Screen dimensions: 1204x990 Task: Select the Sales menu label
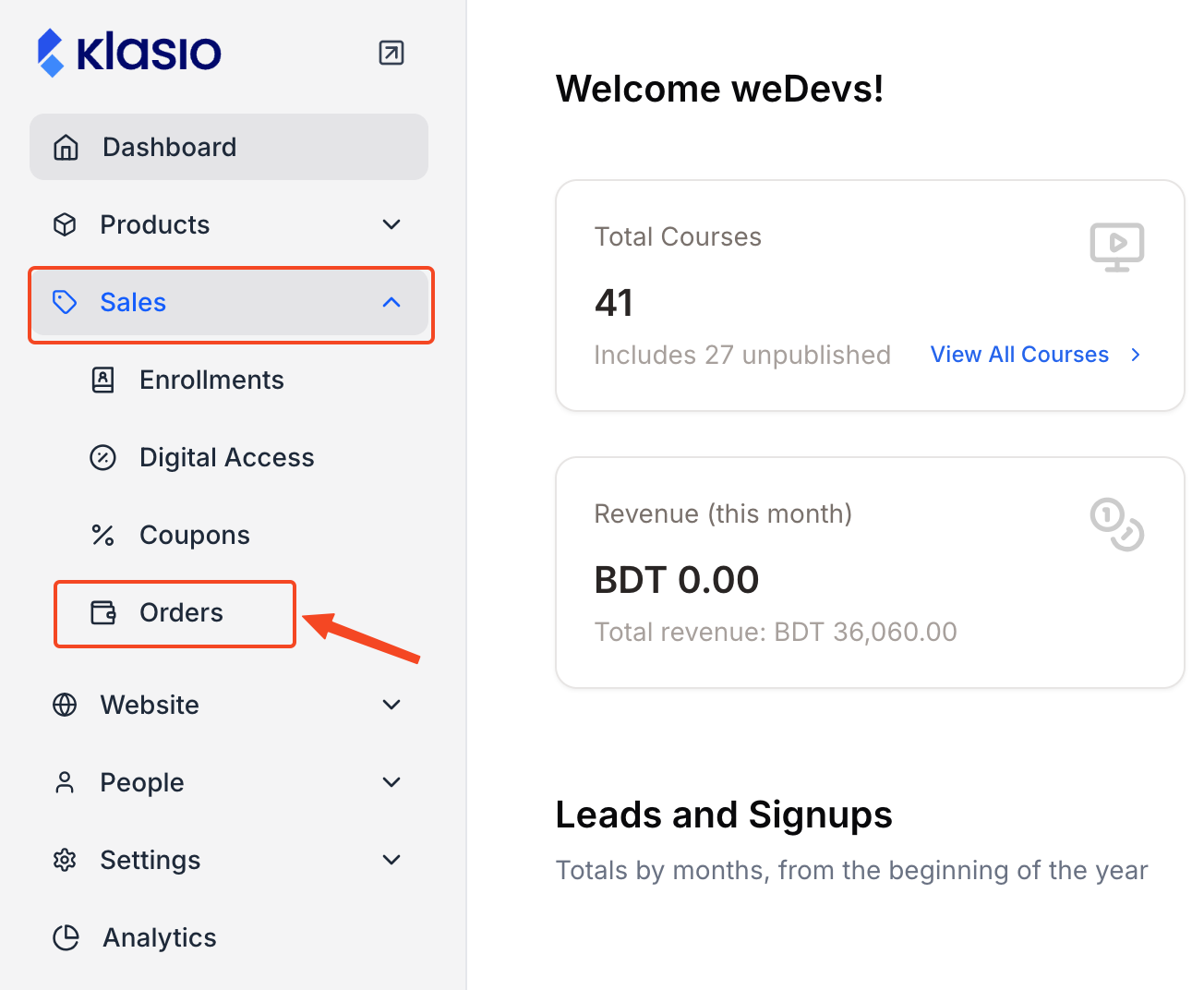pos(133,302)
